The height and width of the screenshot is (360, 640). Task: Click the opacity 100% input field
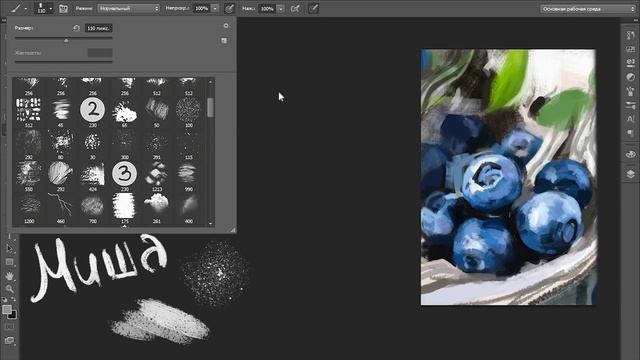pyautogui.click(x=202, y=8)
